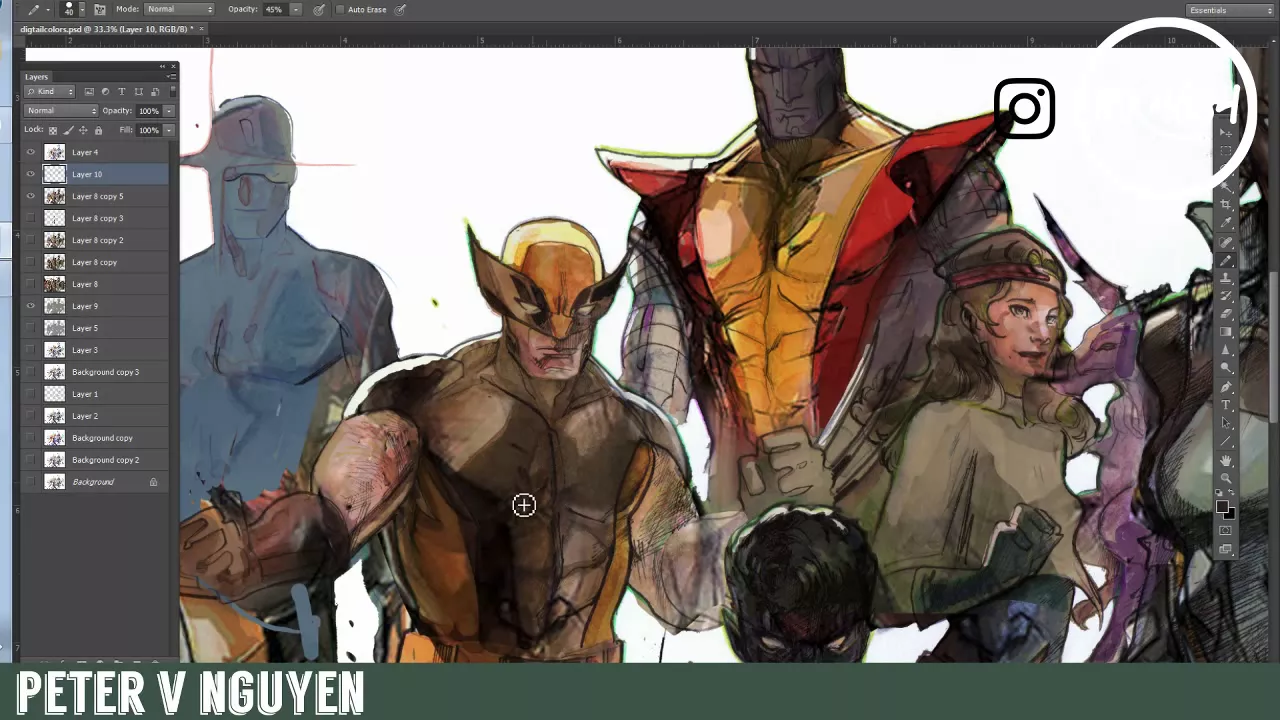Open the layer Opacity slider arrow

point(169,111)
